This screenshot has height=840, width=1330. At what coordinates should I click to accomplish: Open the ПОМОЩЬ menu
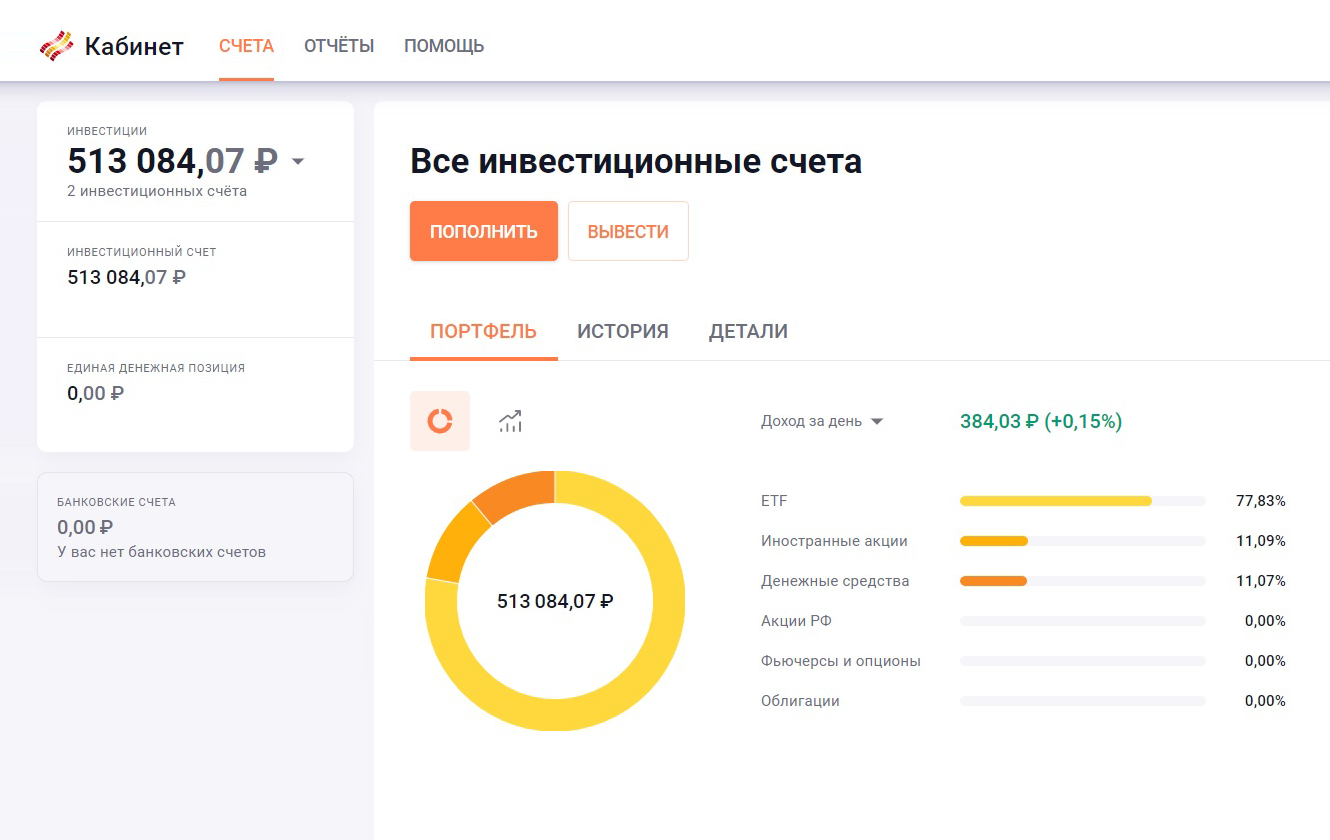pyautogui.click(x=444, y=46)
